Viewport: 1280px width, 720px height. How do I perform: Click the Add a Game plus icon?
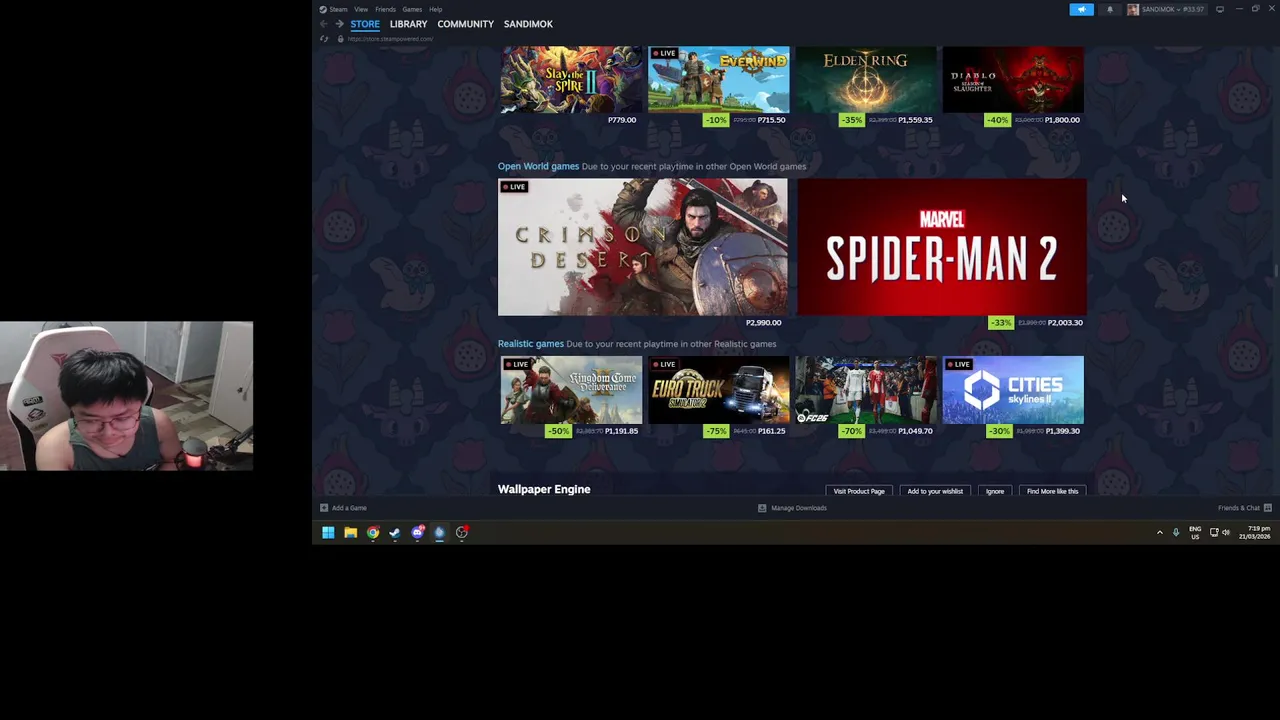pyautogui.click(x=324, y=508)
